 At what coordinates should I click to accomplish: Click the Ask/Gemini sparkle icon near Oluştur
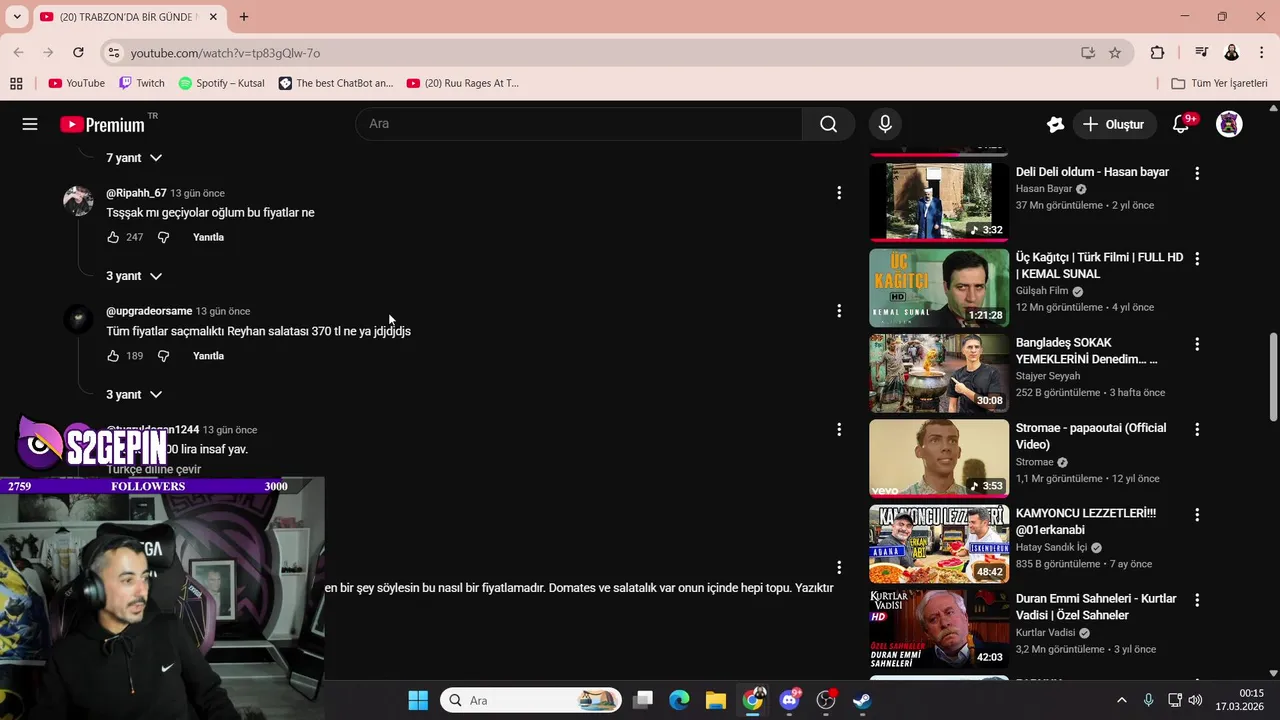[1055, 124]
